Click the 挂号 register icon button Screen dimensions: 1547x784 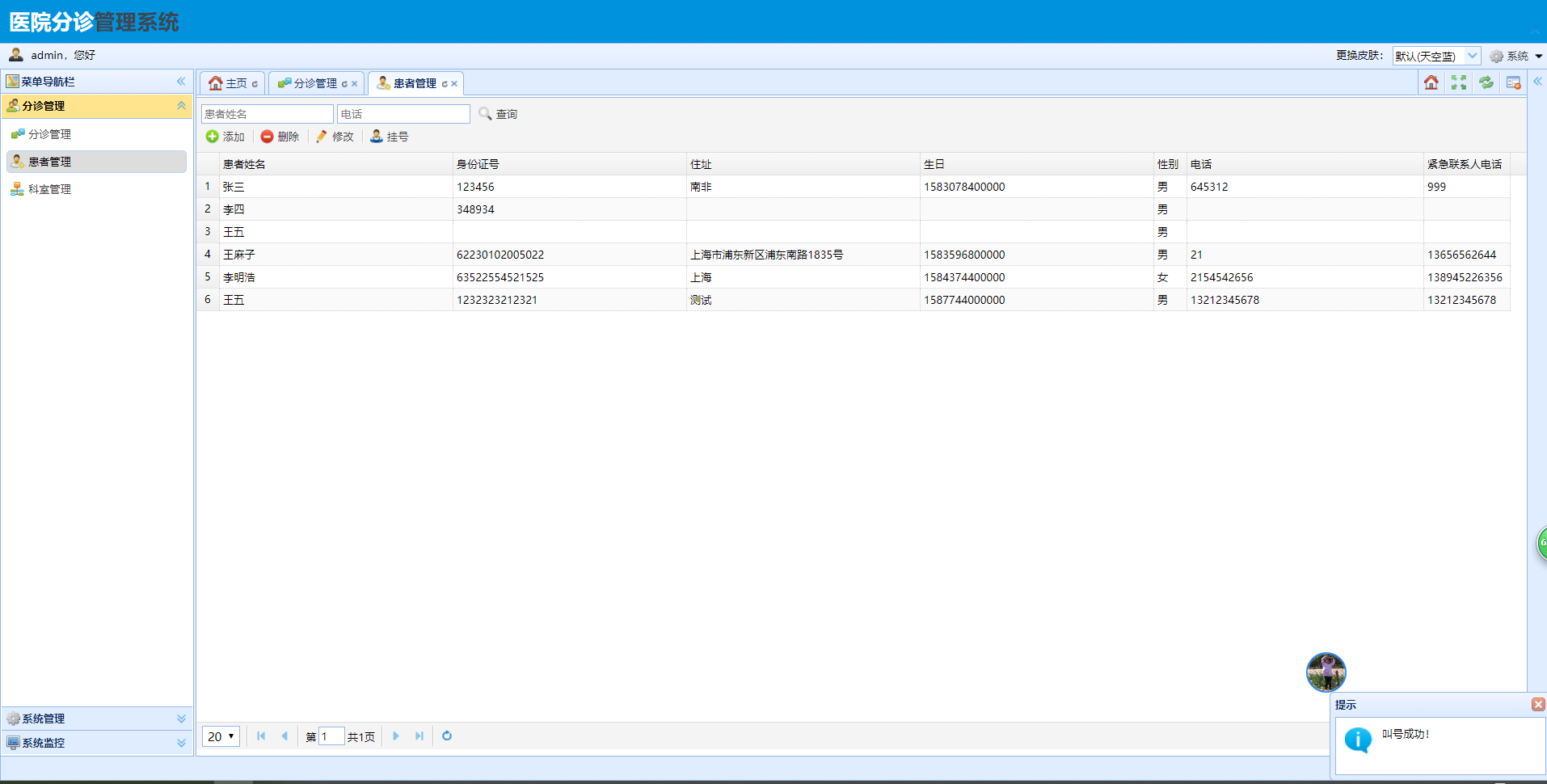click(x=389, y=137)
